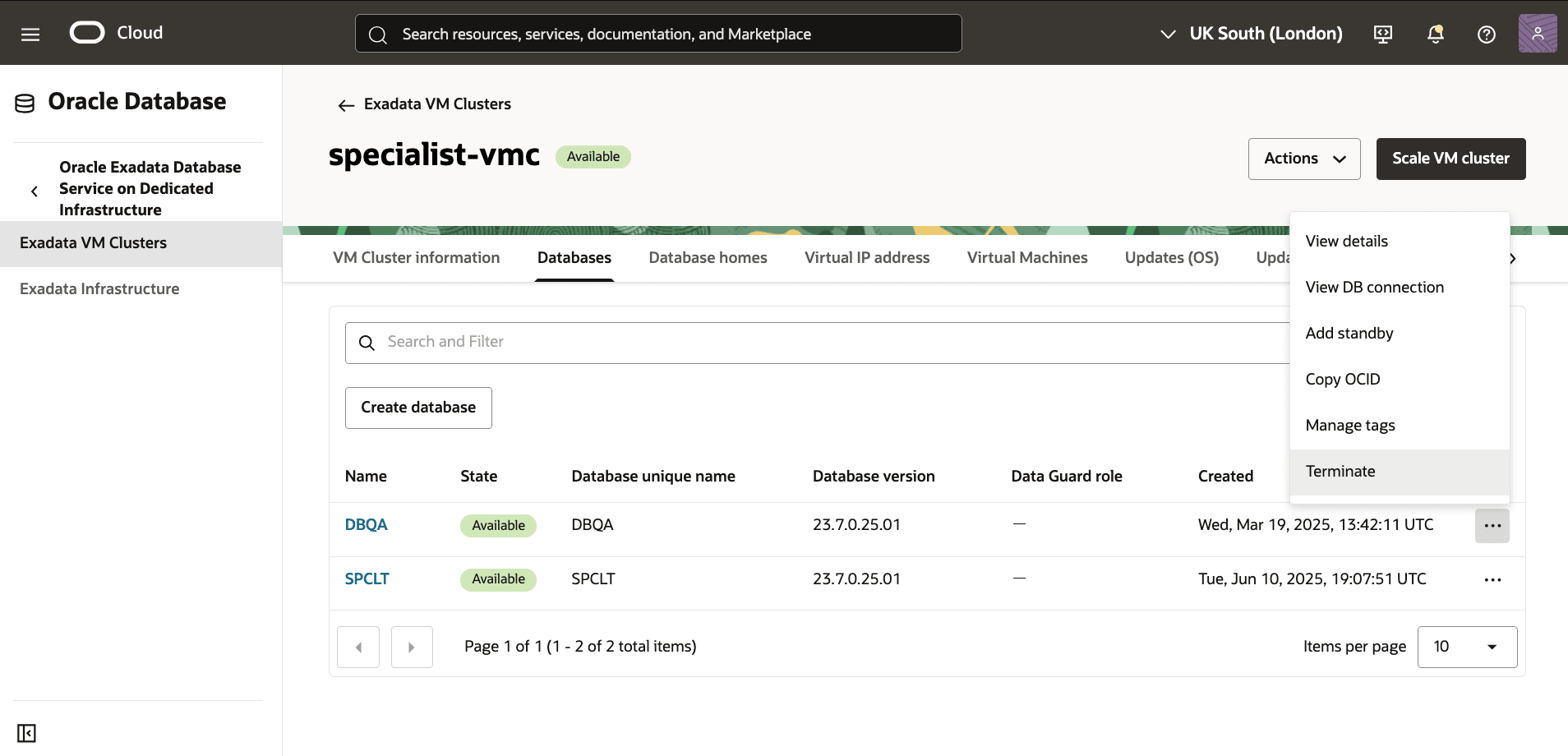Open the actions ellipsis for DBQA row
Image resolution: width=1568 pixels, height=756 pixels.
(x=1492, y=526)
